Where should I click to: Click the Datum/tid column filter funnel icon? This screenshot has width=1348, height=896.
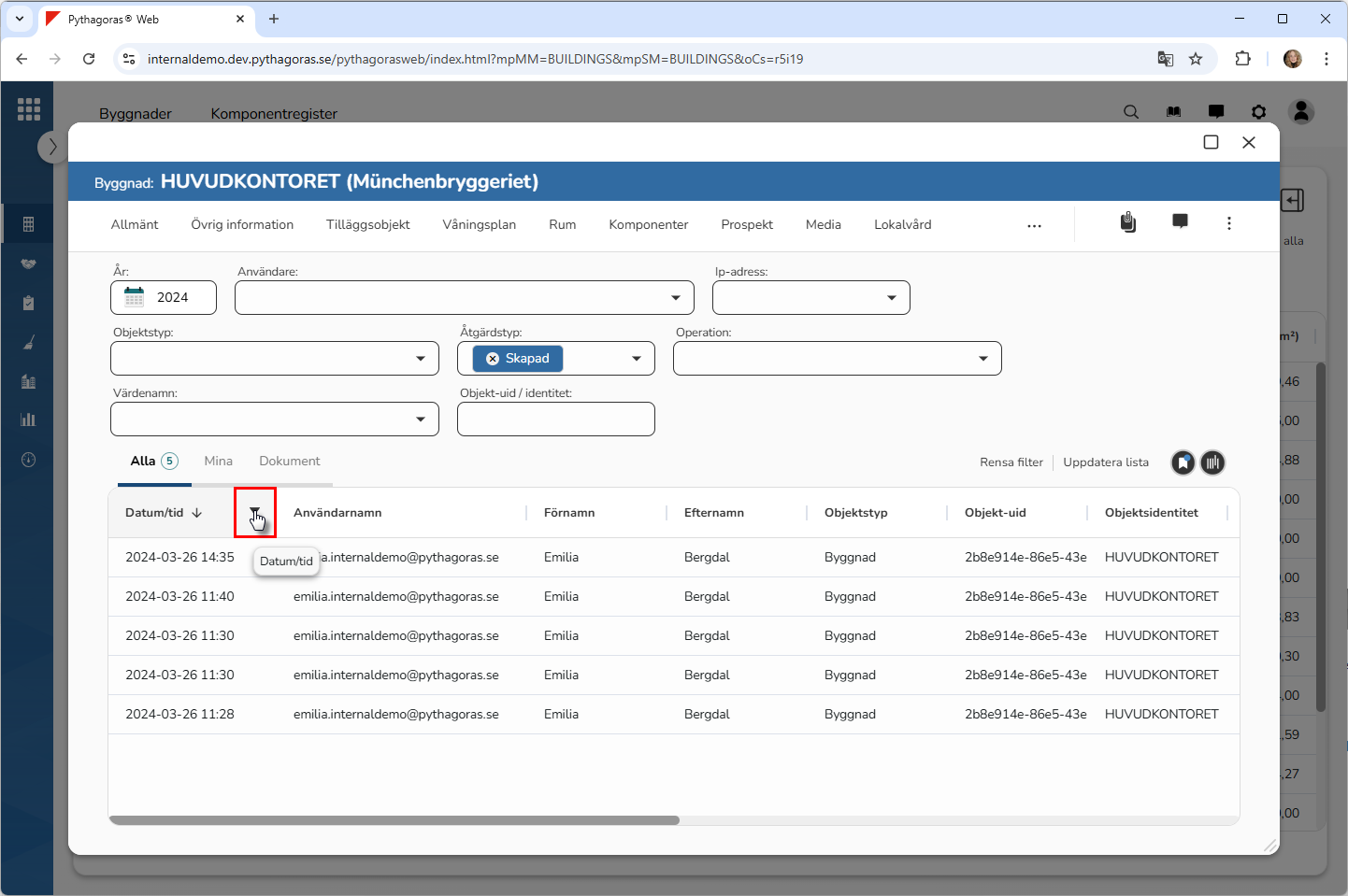(254, 512)
